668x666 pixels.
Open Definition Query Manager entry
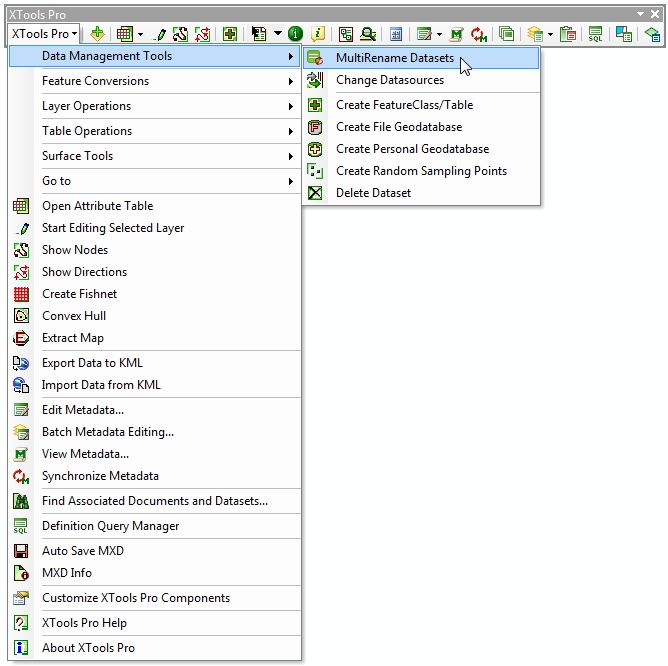pos(155,526)
